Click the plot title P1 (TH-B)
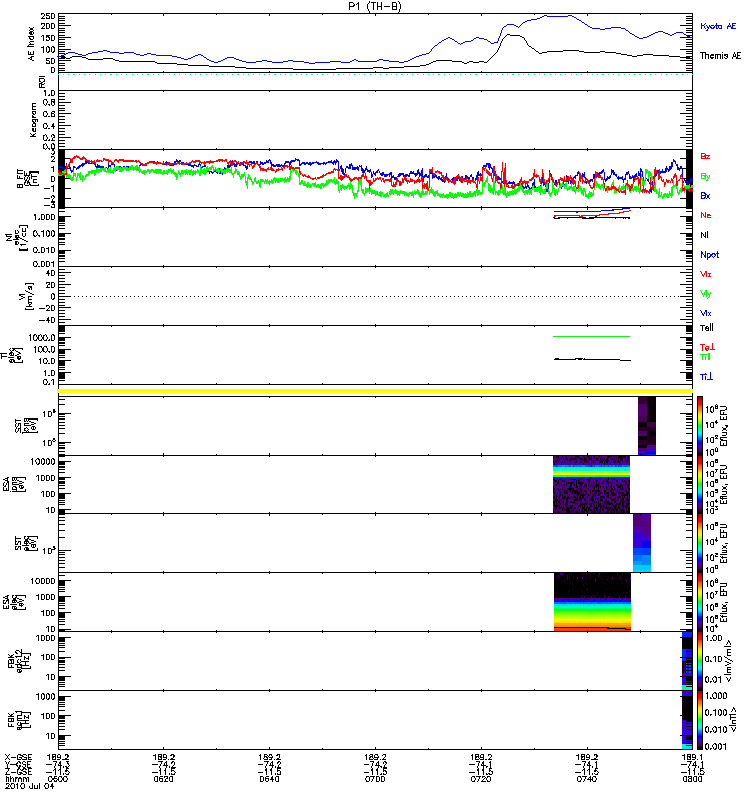Screen dimensions: 750x800 pyautogui.click(x=374, y=6)
